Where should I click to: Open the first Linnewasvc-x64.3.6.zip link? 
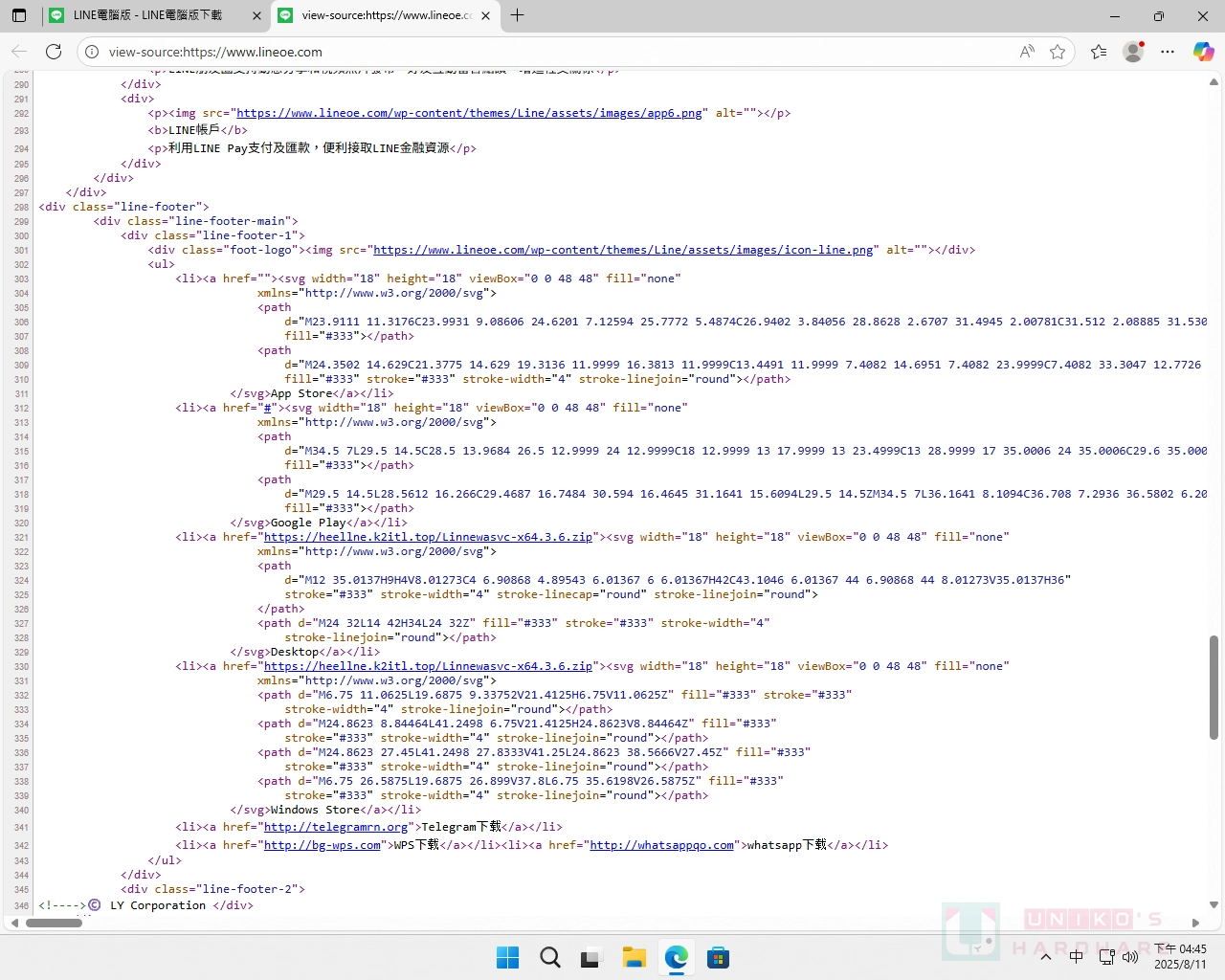pos(428,537)
